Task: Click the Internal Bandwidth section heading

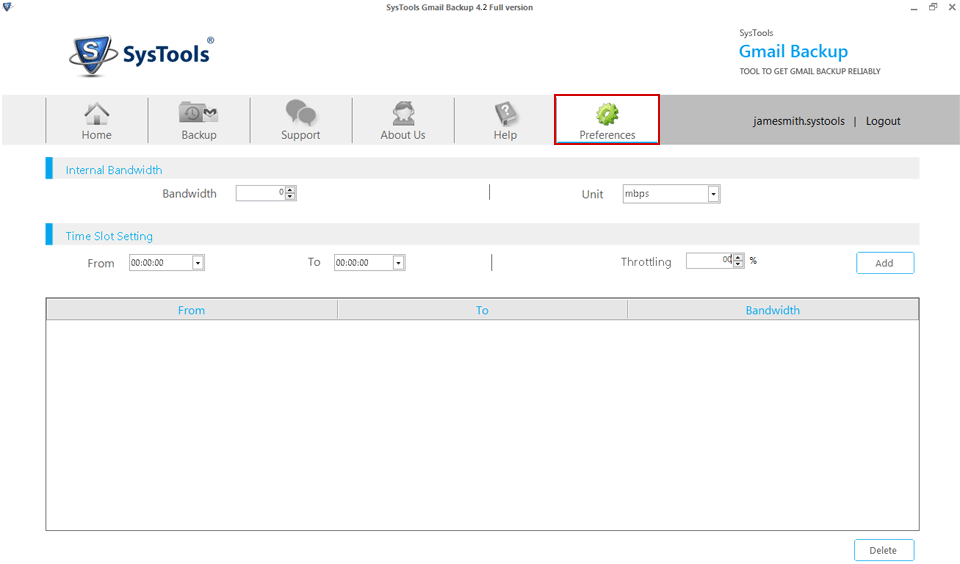Action: [x=114, y=170]
